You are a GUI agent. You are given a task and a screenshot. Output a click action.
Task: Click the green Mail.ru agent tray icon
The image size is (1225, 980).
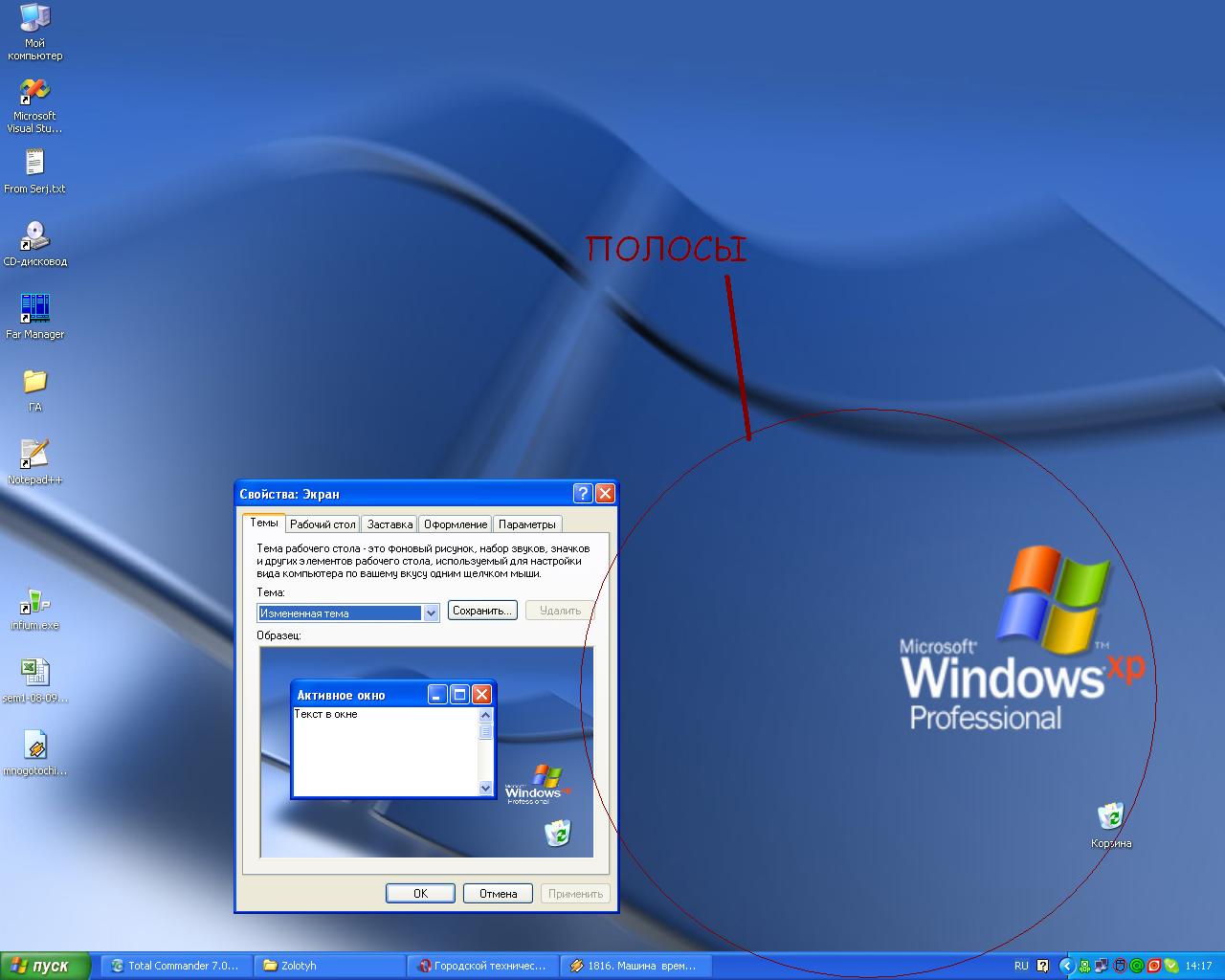pyautogui.click(x=1137, y=966)
